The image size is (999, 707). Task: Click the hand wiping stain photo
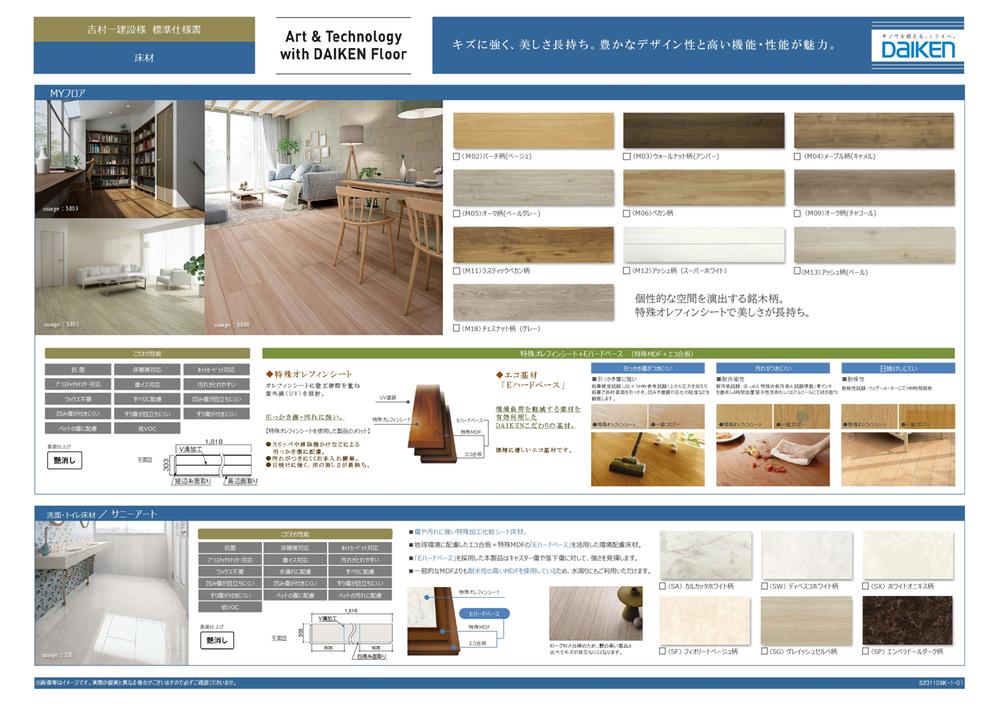pyautogui.click(x=773, y=459)
